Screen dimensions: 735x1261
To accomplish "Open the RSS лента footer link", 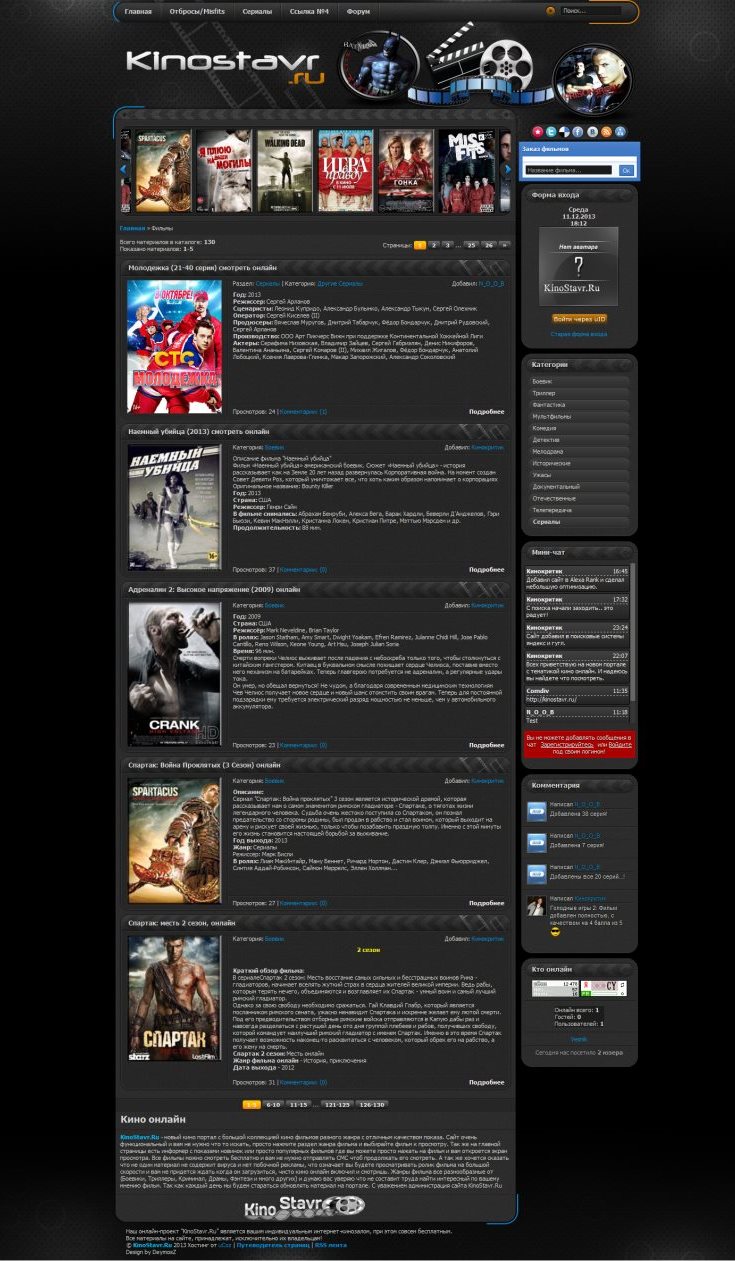I will pyautogui.click(x=331, y=1245).
